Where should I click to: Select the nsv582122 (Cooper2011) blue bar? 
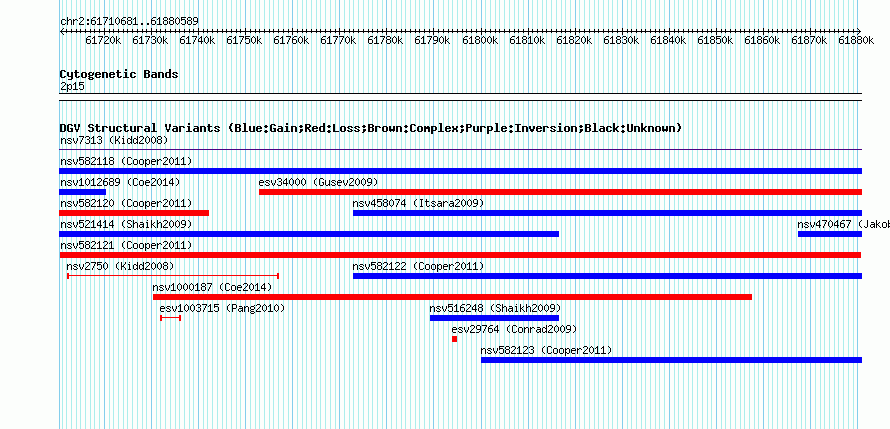tap(607, 276)
